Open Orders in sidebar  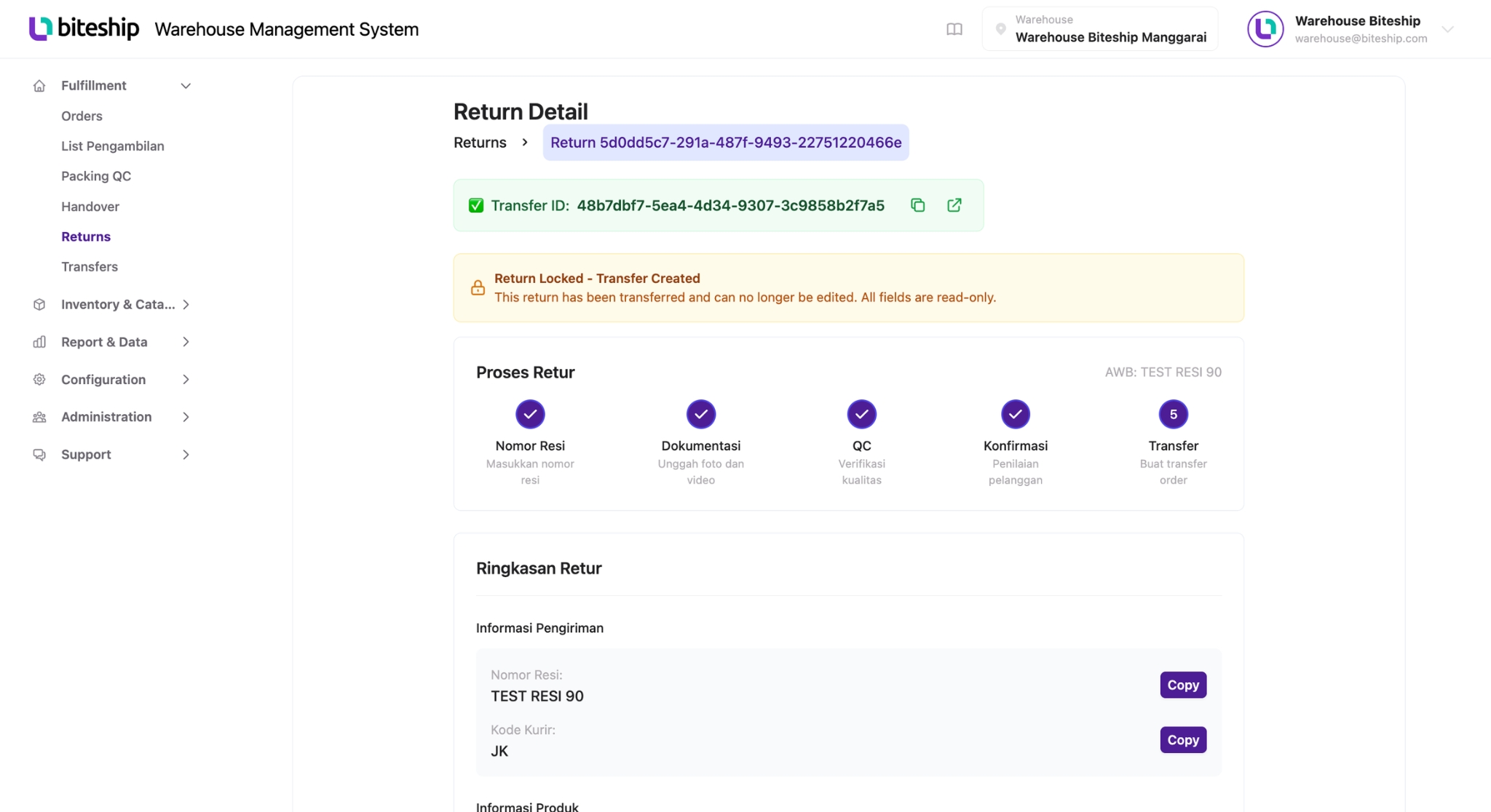point(82,116)
